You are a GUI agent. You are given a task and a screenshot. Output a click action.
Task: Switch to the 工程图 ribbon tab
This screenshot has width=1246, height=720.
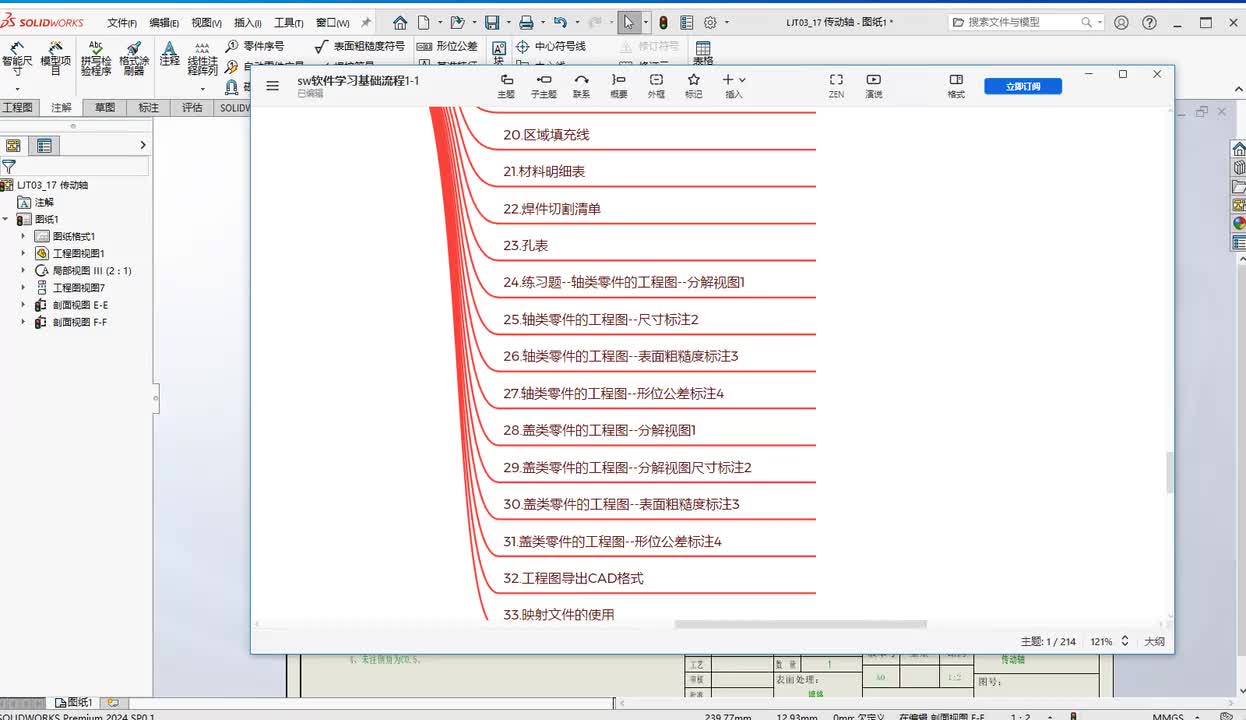[x=18, y=108]
